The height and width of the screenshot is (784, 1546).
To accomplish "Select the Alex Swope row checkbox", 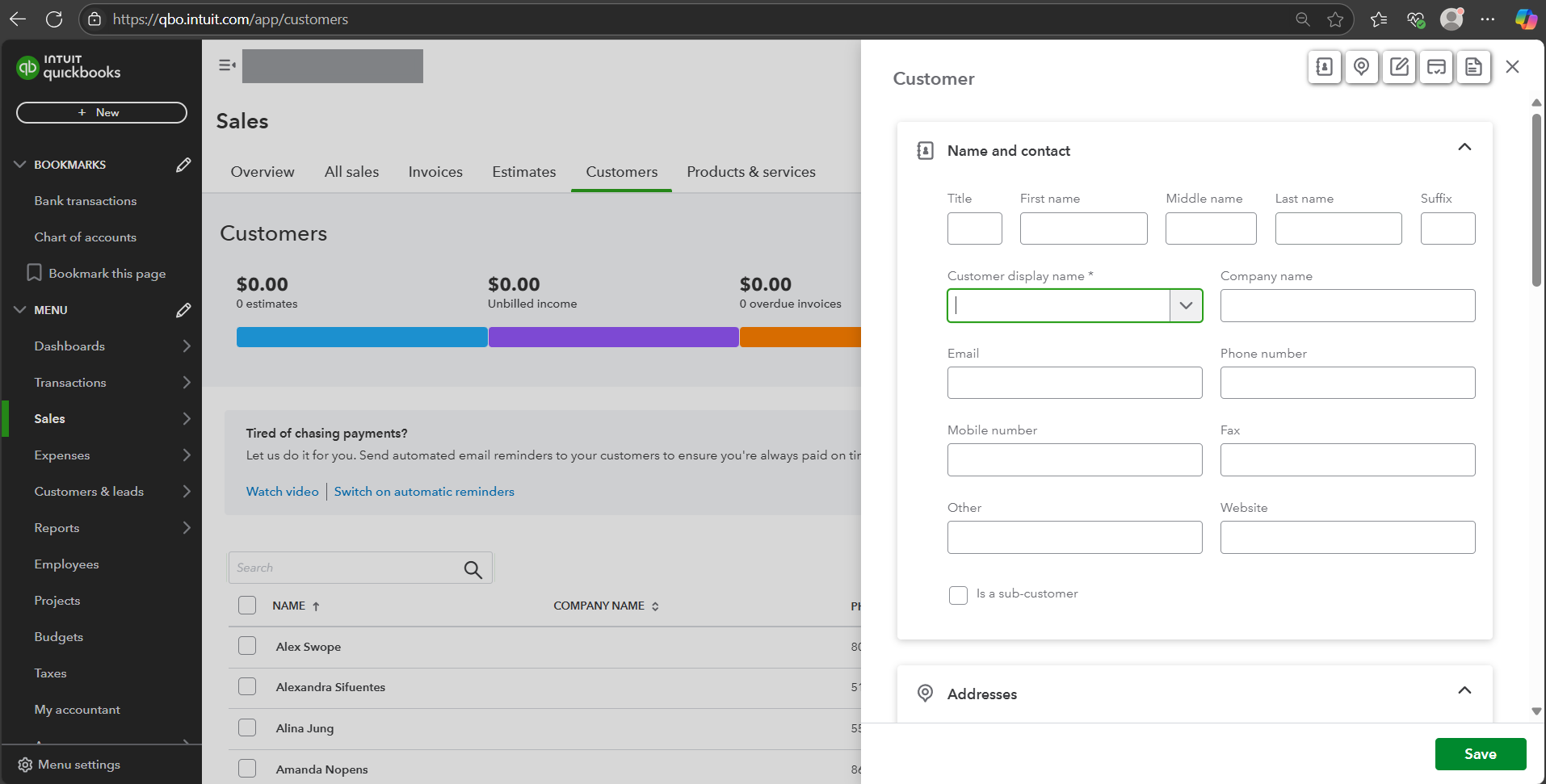I will [x=247, y=646].
